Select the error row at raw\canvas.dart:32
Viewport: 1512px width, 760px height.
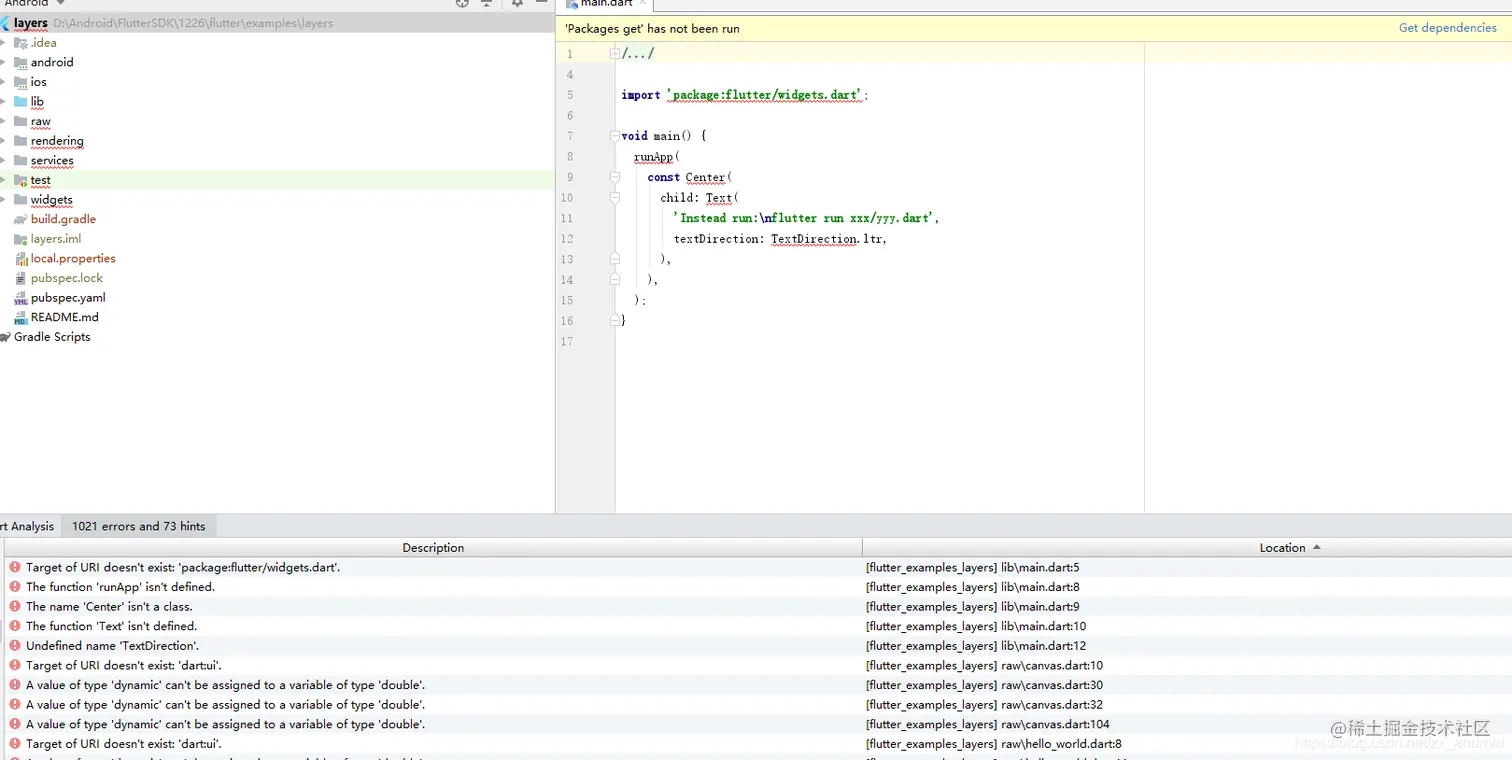[x=758, y=705]
